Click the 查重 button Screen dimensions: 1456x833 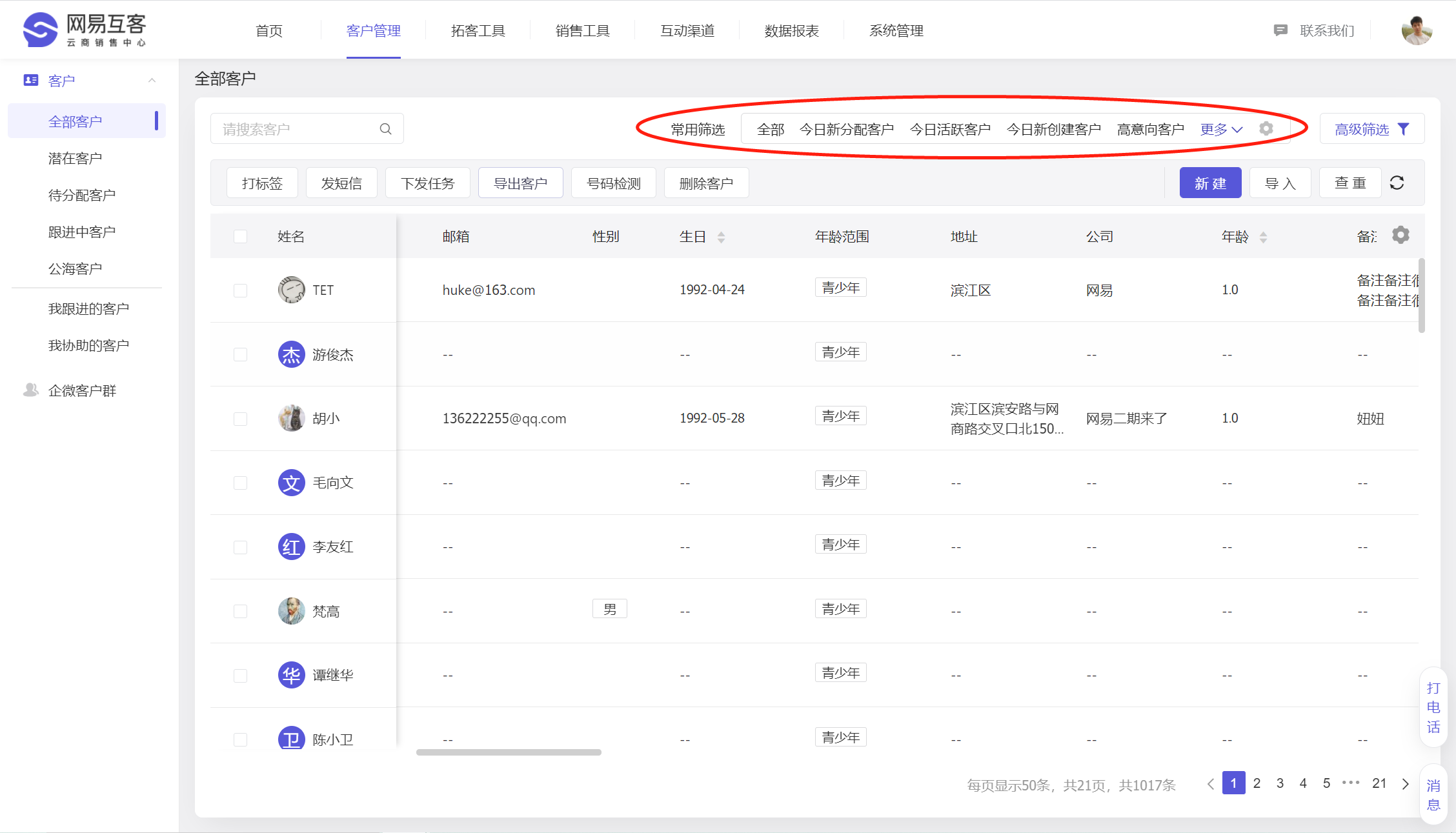coord(1350,183)
